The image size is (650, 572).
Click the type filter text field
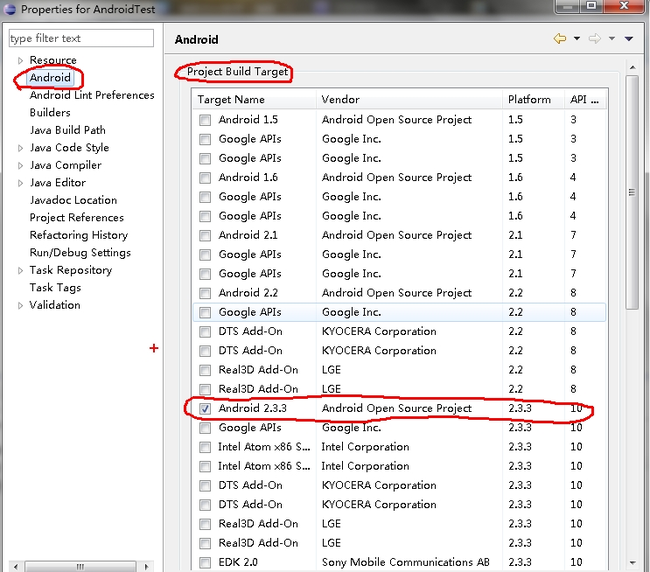81,38
